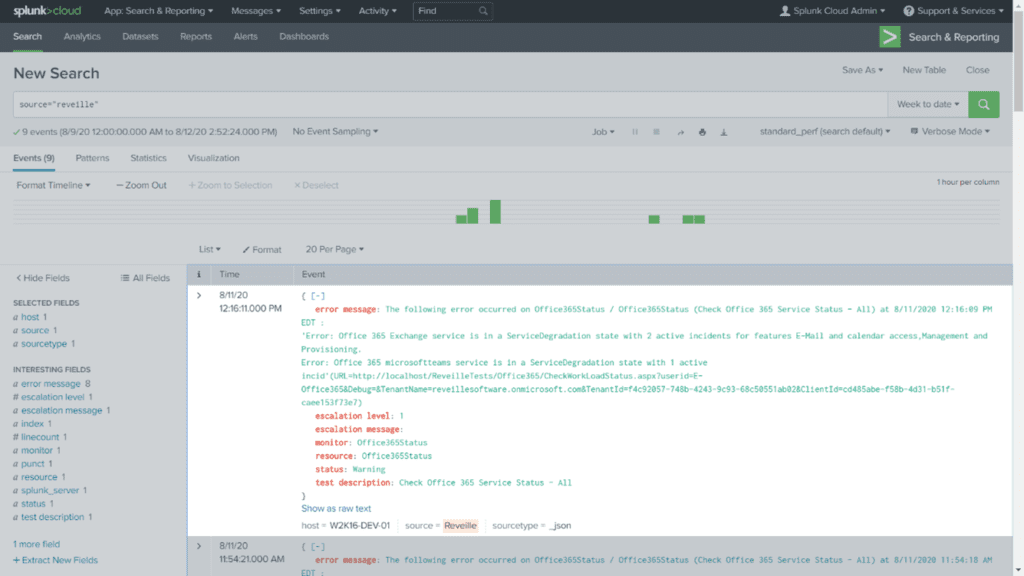Open the No Event Sampling dropdown
Image resolution: width=1024 pixels, height=576 pixels.
click(335, 131)
